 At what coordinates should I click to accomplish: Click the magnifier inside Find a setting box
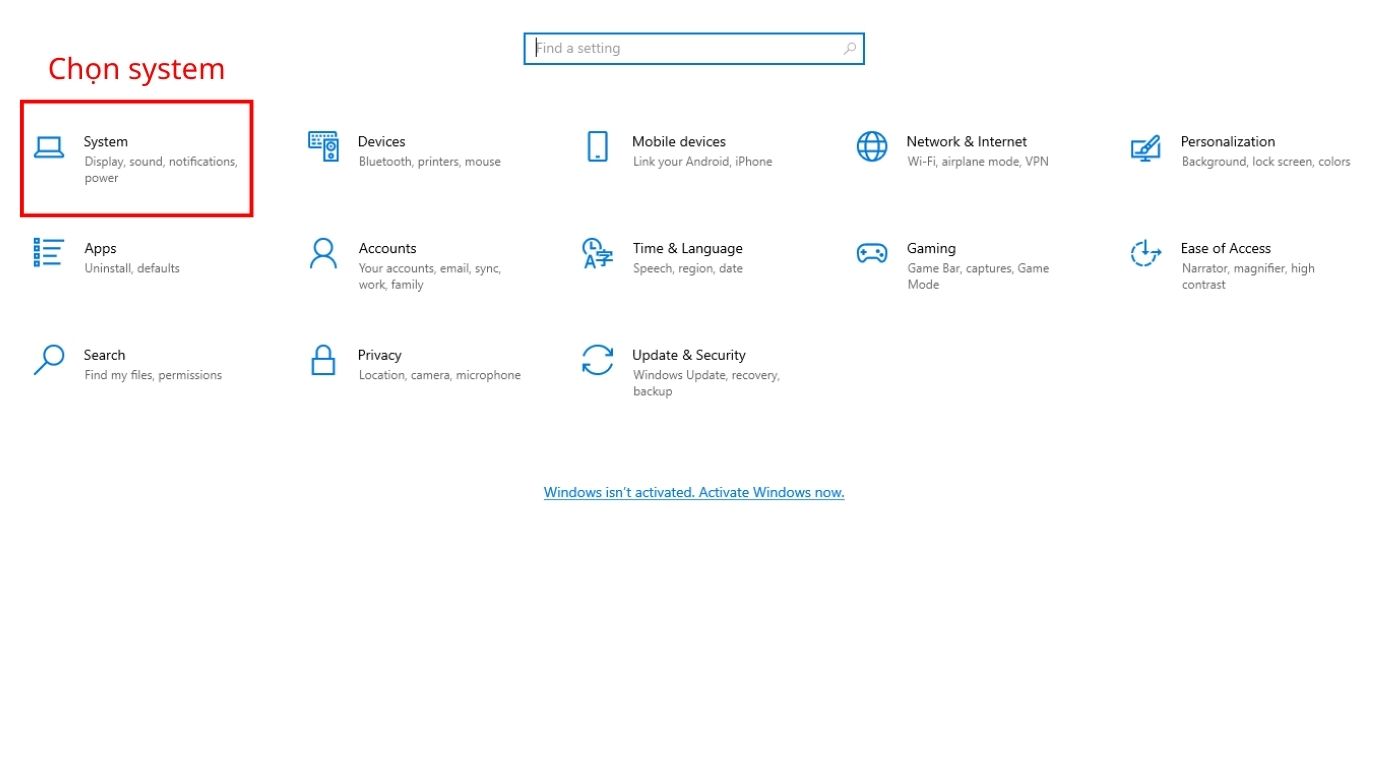click(x=850, y=48)
